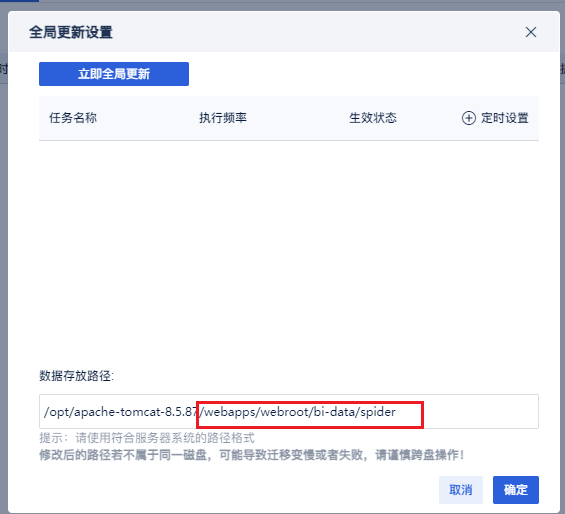
Task: Click the bold cross-disk warning message
Action: tap(252, 455)
